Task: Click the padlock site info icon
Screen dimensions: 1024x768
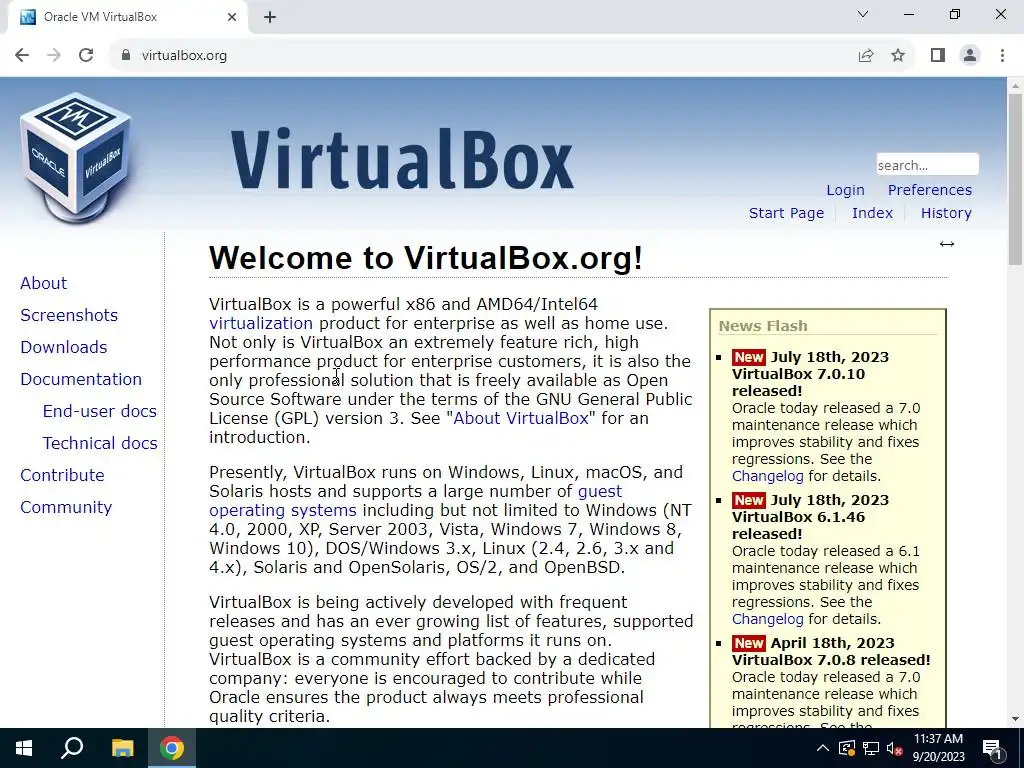Action: [126, 56]
